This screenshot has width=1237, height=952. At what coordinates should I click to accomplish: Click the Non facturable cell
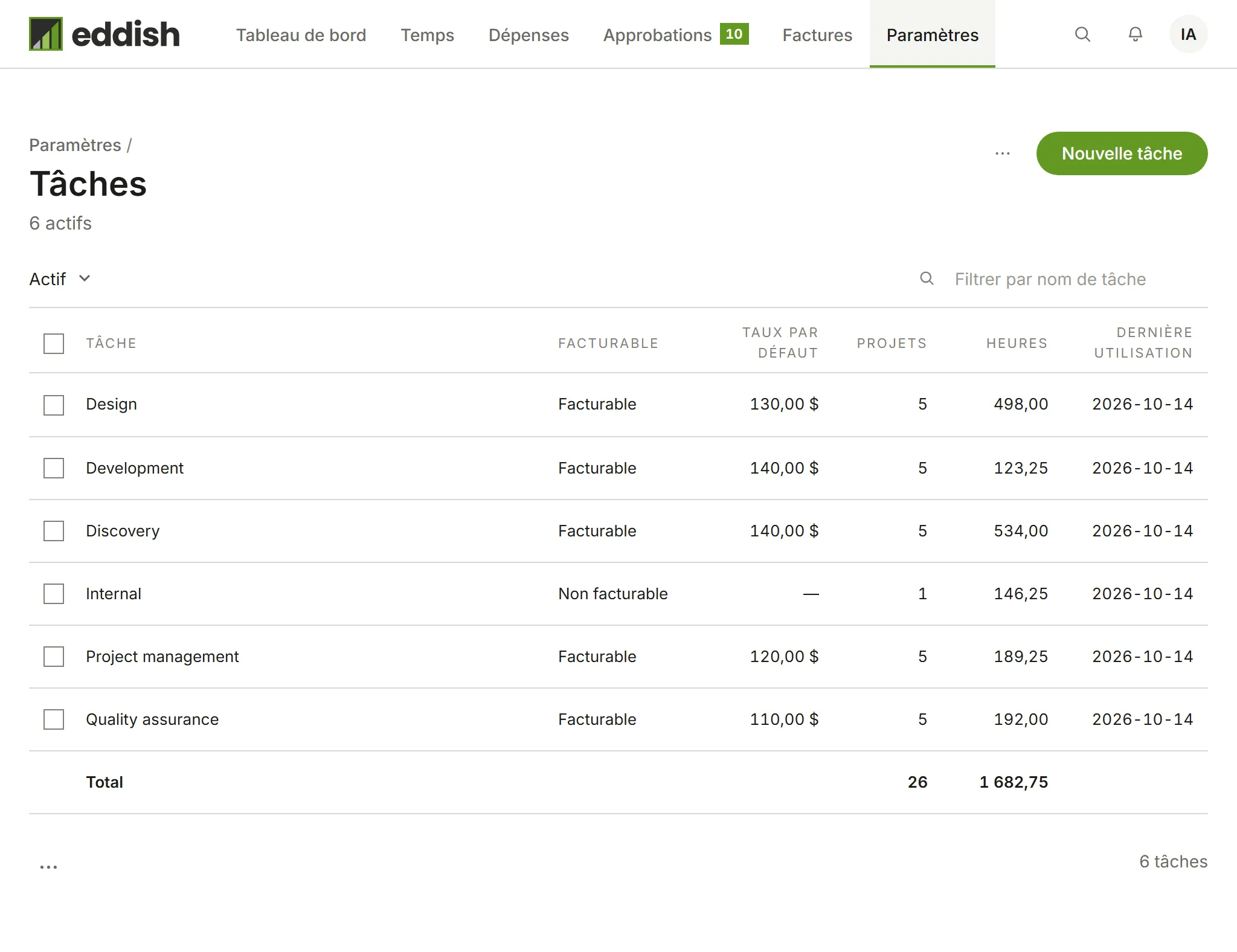coord(613,594)
